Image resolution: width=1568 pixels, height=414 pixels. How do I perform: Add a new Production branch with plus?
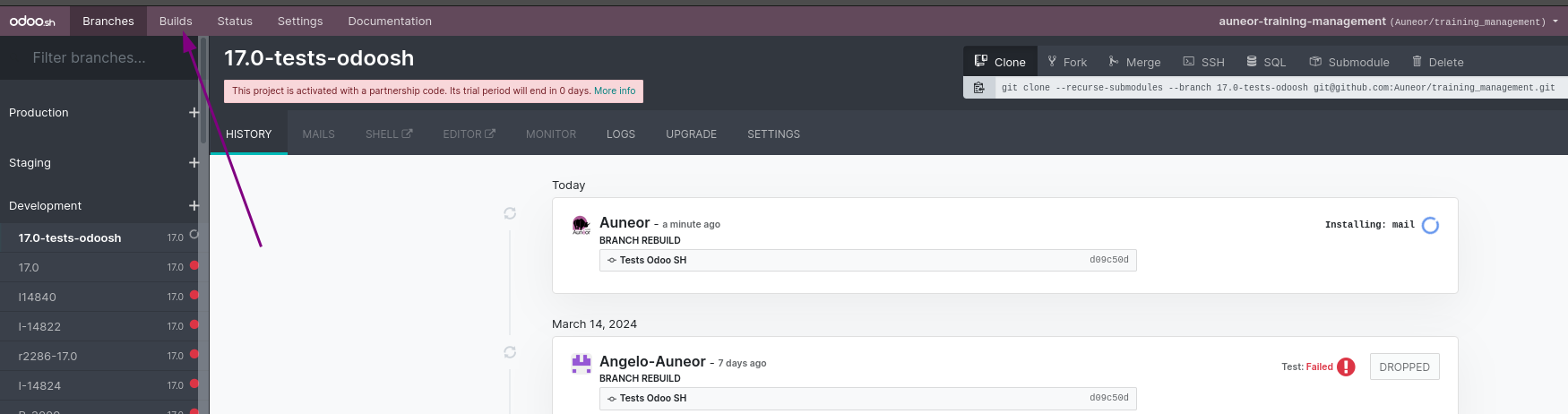click(x=194, y=112)
